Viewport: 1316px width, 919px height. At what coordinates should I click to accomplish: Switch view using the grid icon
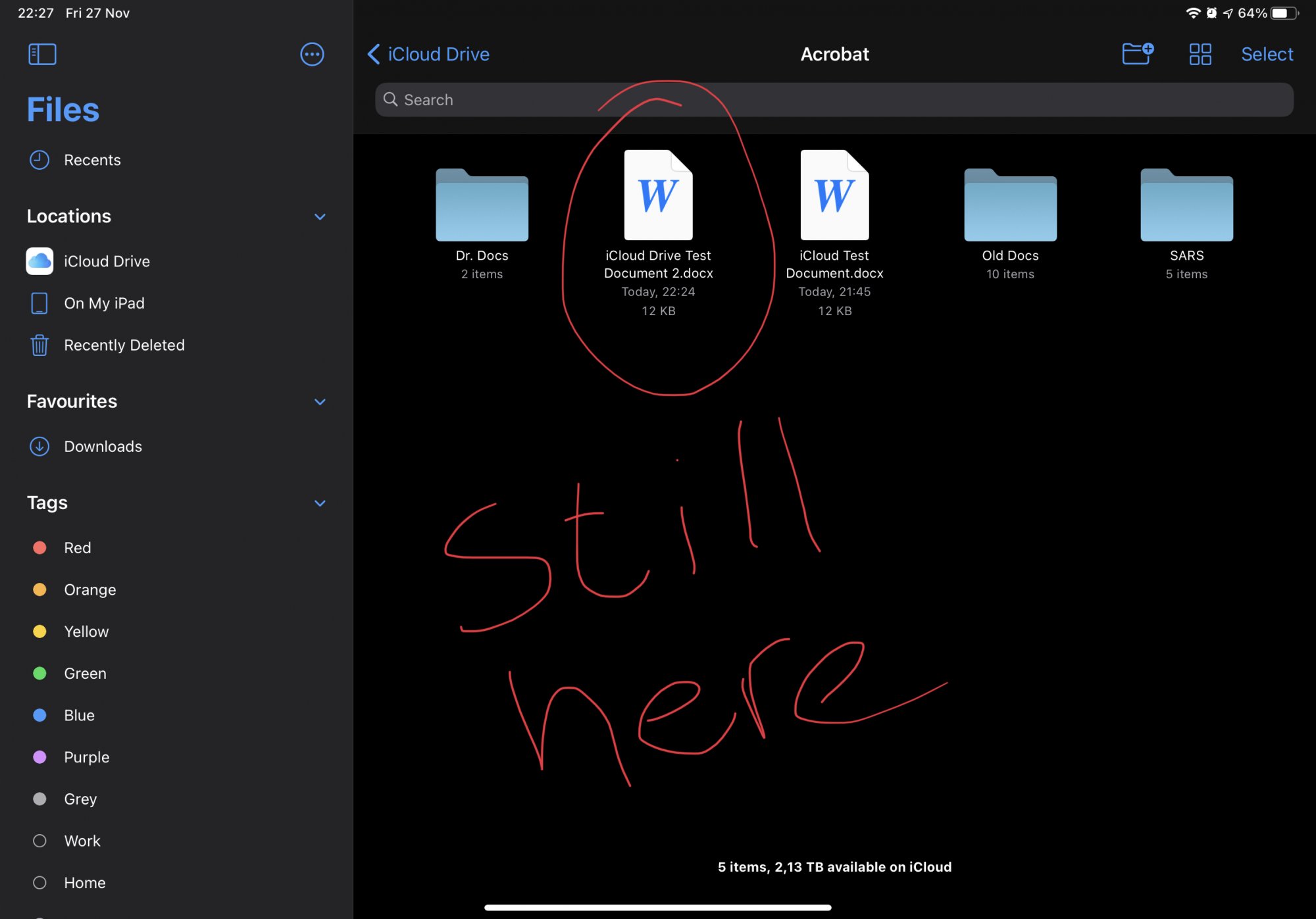tap(1200, 54)
